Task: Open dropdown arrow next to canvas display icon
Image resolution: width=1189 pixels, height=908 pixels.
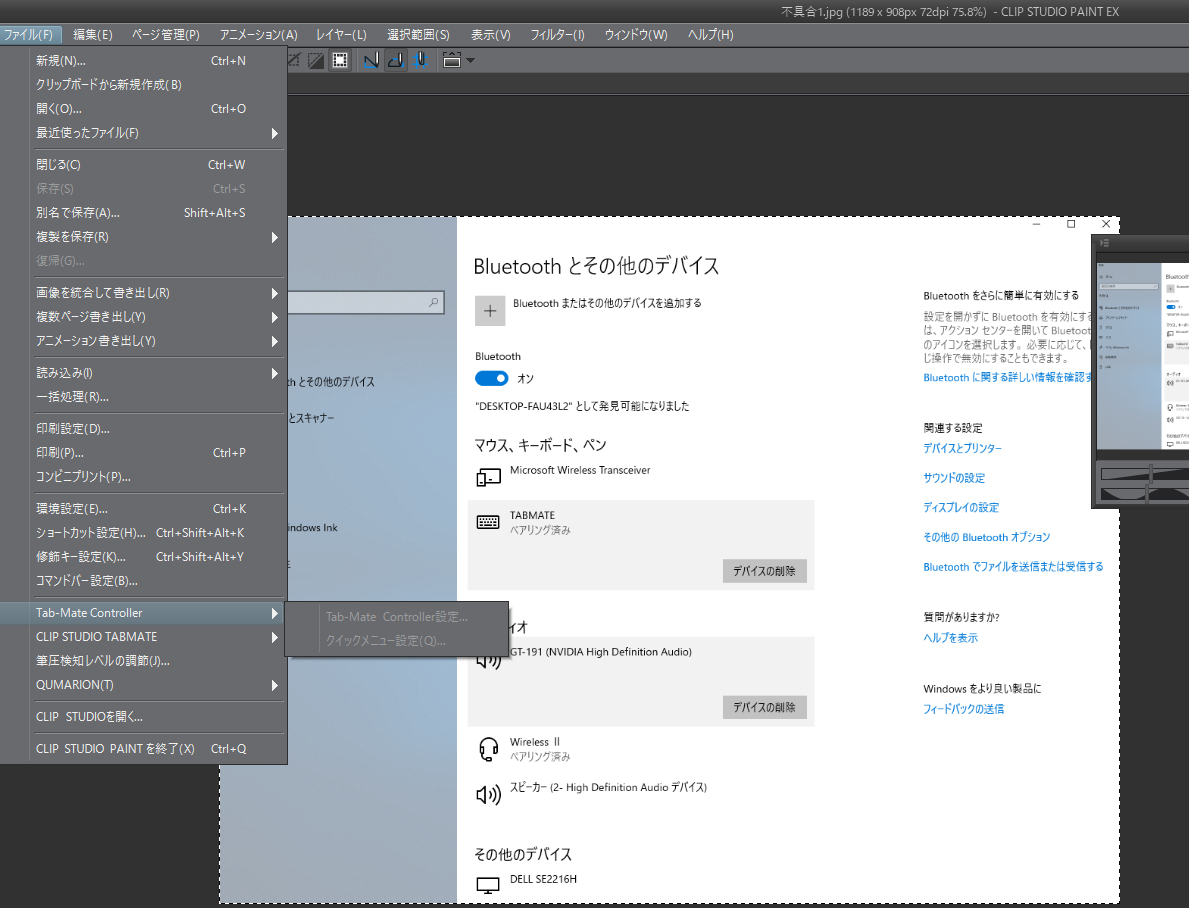Action: coord(470,60)
